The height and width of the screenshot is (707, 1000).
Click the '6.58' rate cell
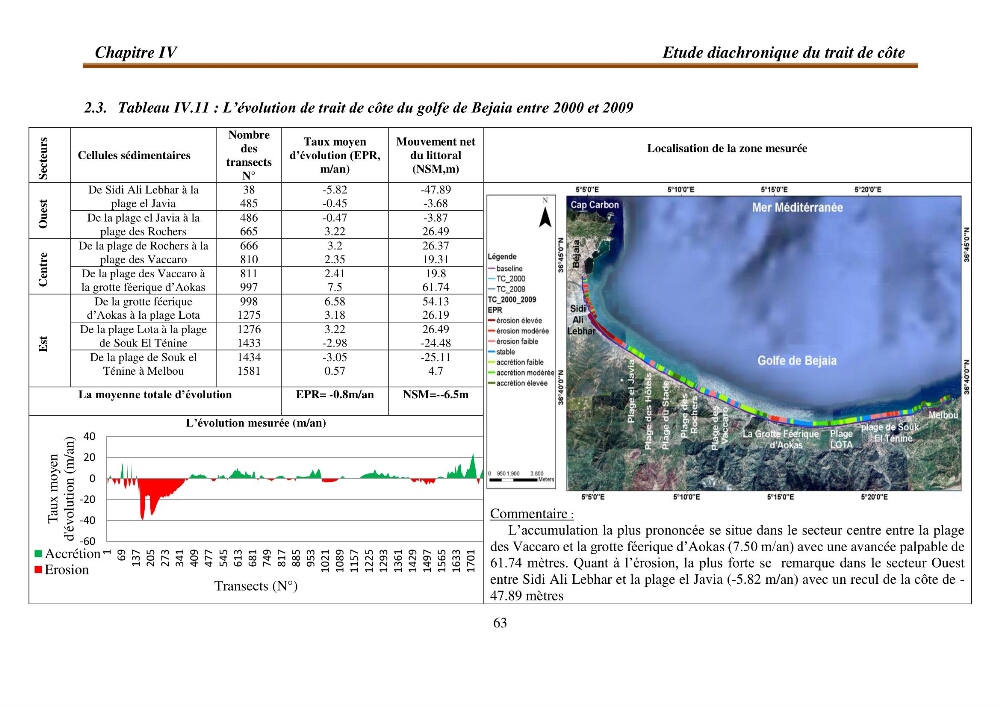(335, 302)
